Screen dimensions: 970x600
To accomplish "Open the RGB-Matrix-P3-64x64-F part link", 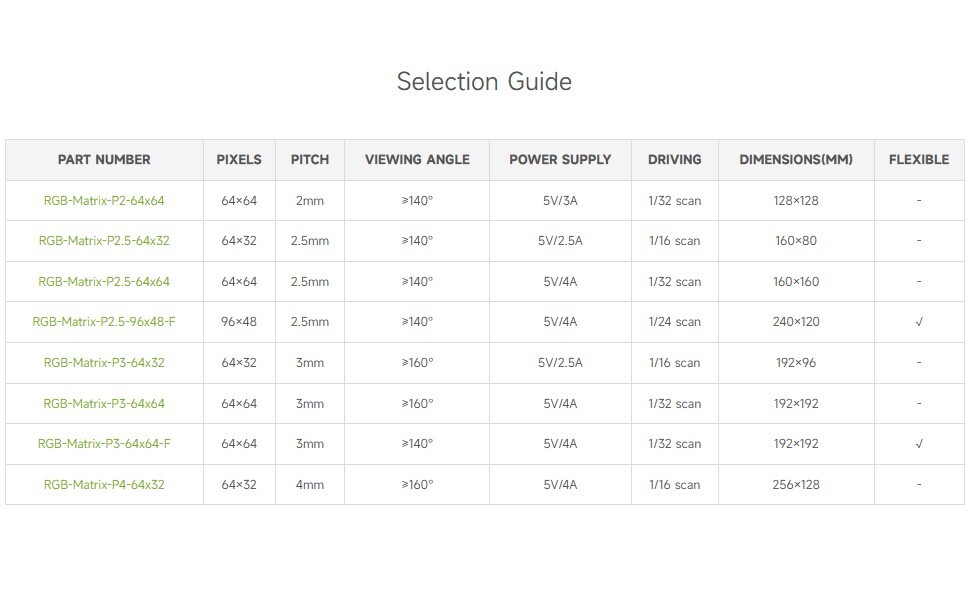I will (104, 444).
